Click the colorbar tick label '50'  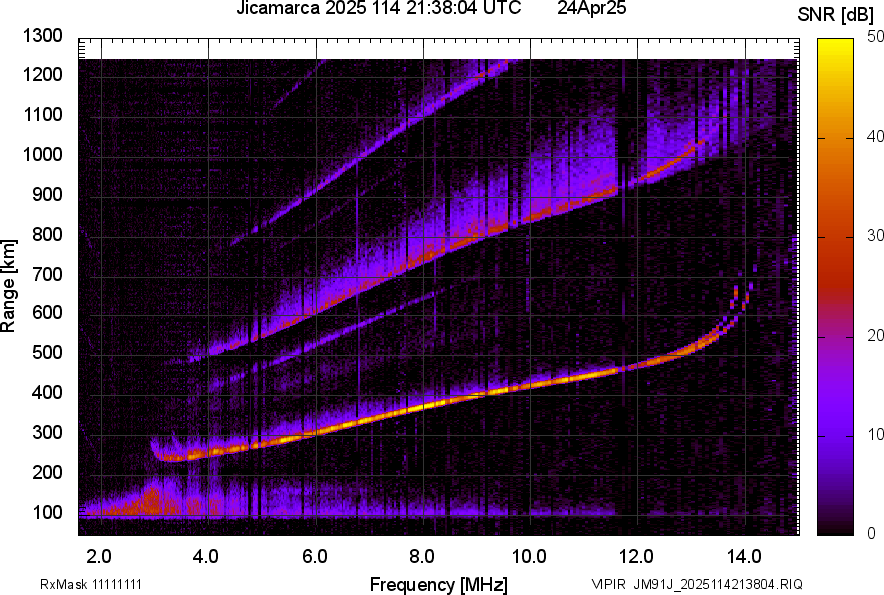(x=875, y=37)
